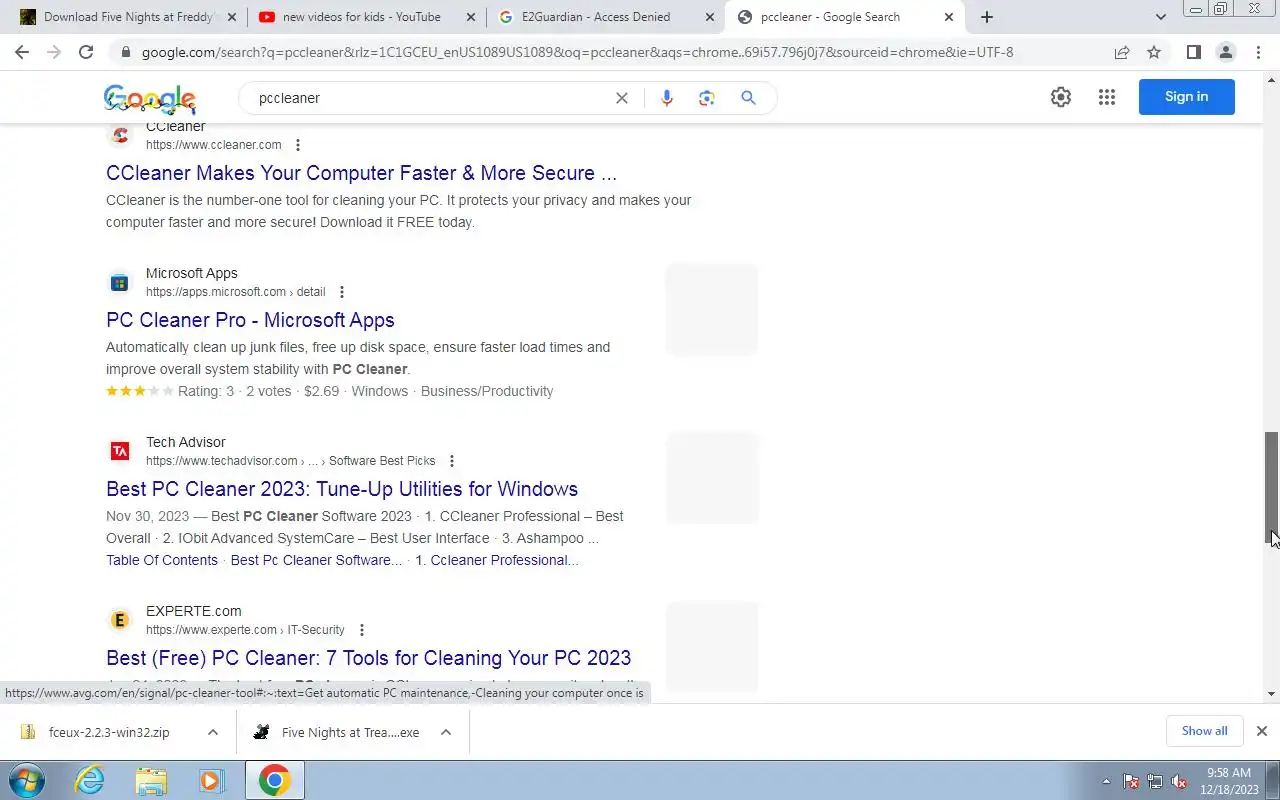The width and height of the screenshot is (1280, 800).
Task: Click the page scrollbar thumb
Action: coord(1272,489)
